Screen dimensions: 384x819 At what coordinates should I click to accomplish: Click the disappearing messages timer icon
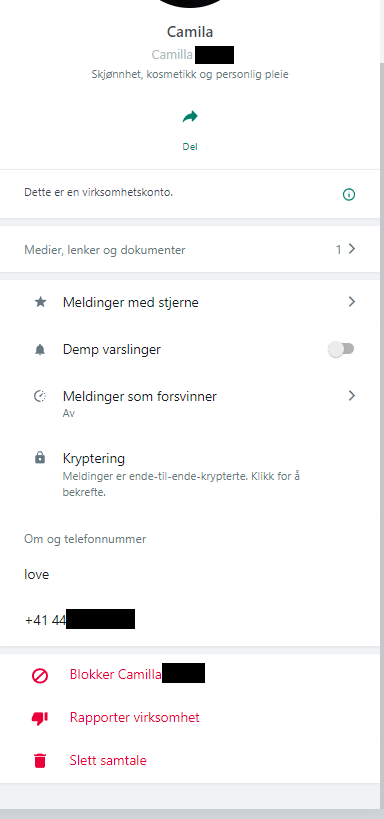pos(40,396)
